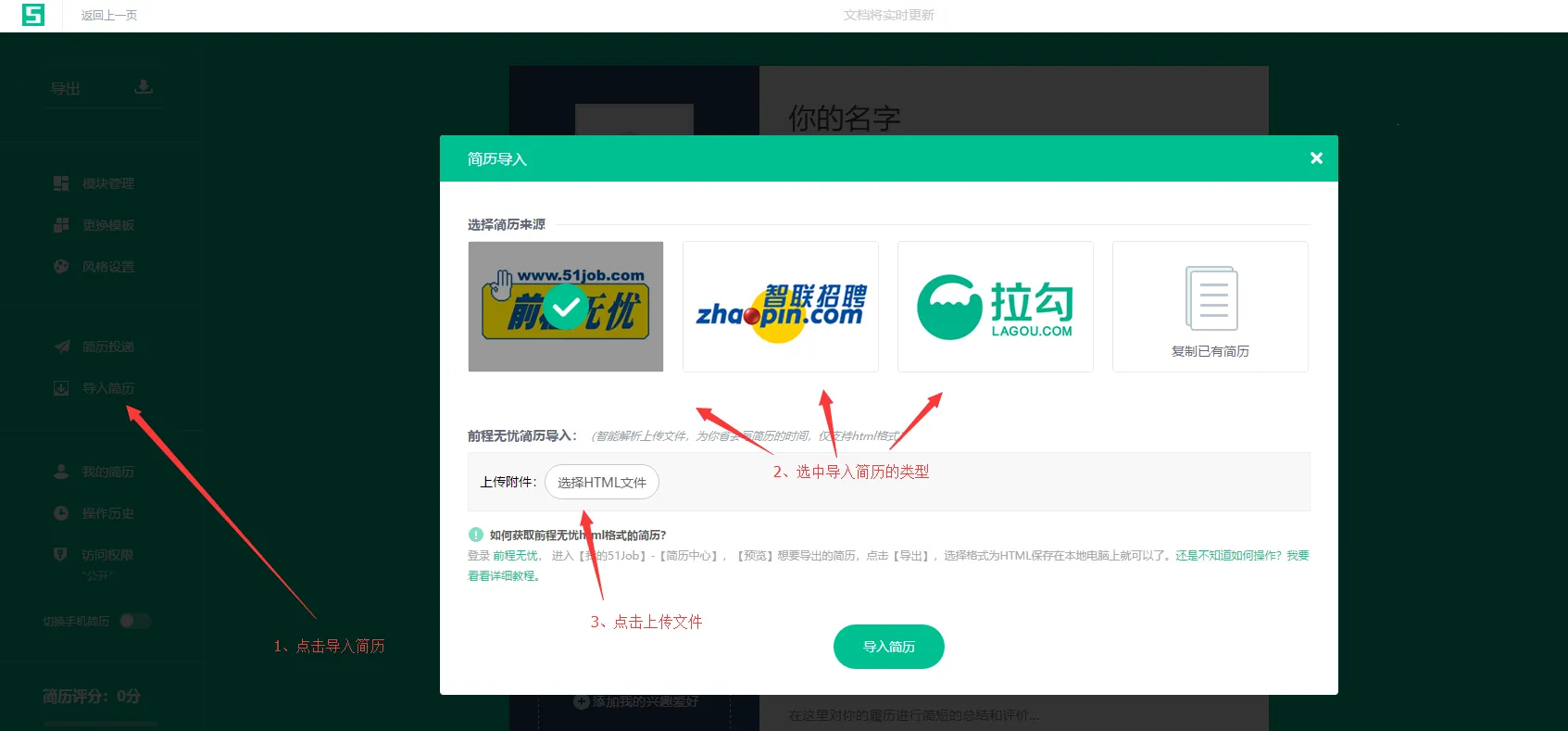The height and width of the screenshot is (731, 1568).
Task: Open 更换模板 in the sidebar
Action: coord(108,225)
